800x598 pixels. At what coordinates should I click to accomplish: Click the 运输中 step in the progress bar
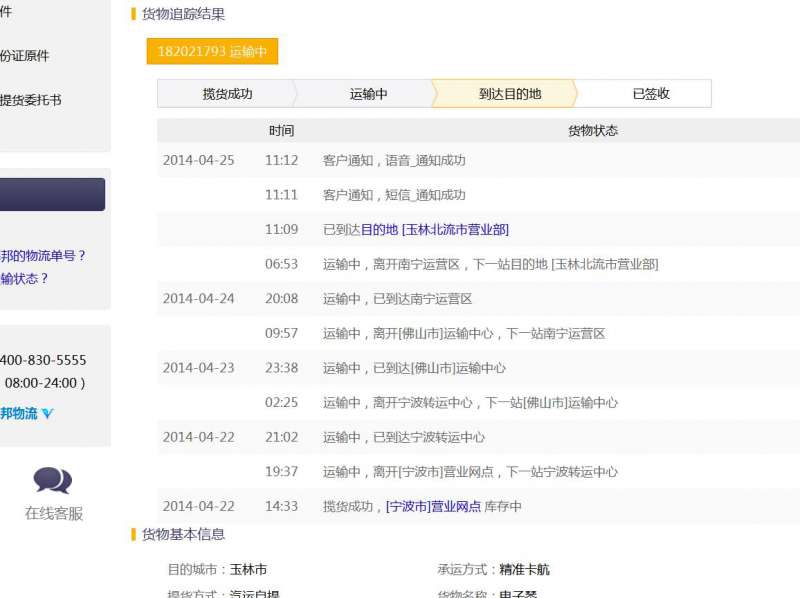tap(368, 94)
